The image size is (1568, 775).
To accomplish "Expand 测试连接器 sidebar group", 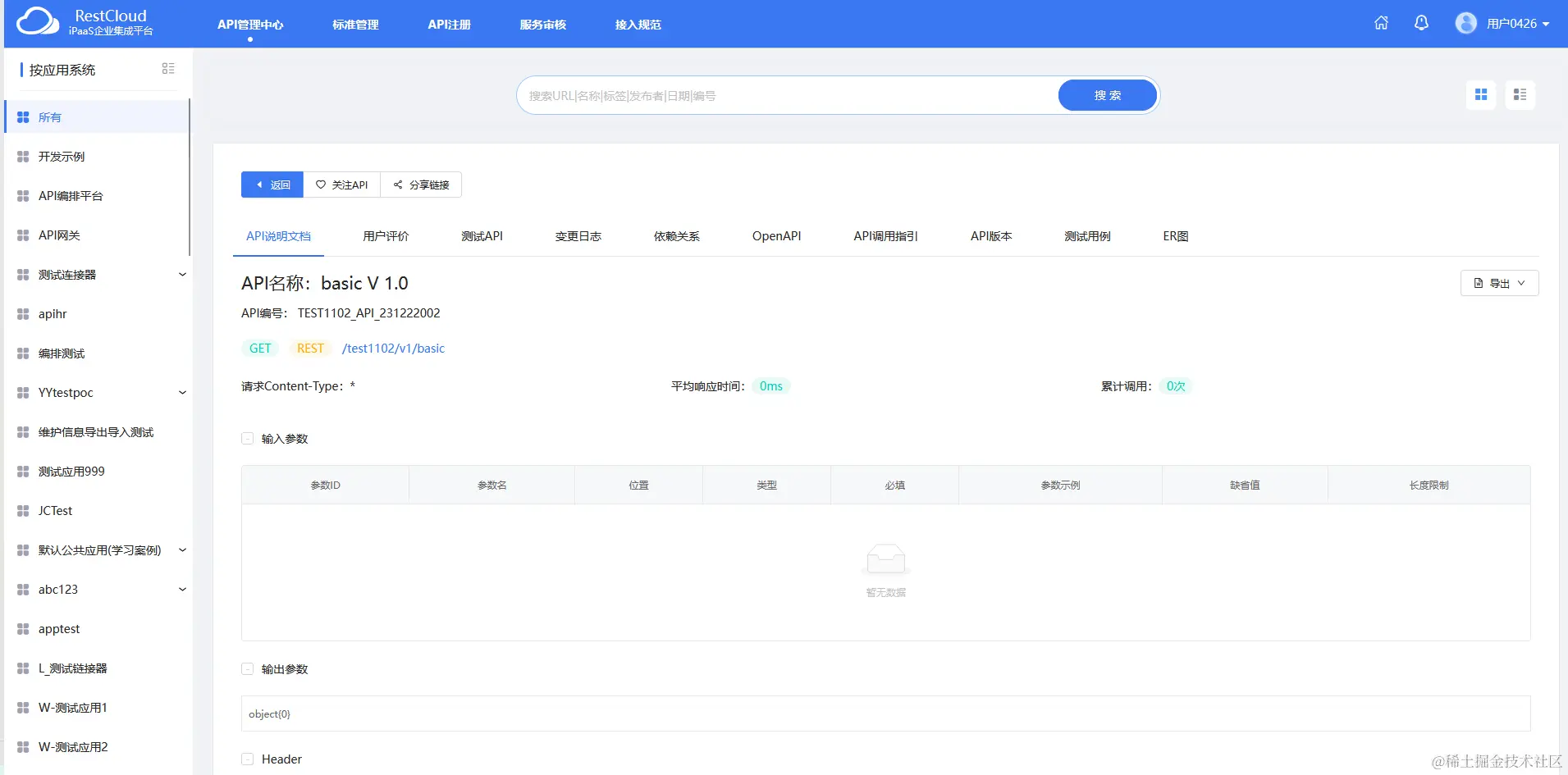I will pos(182,275).
